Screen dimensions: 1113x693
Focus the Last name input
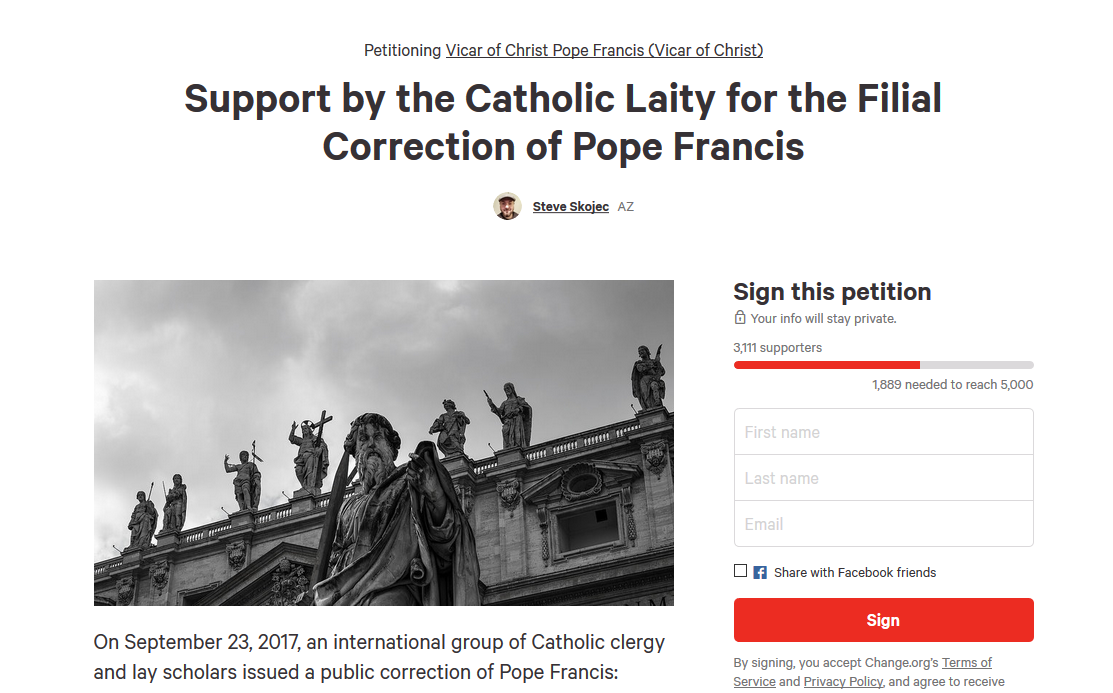(883, 478)
